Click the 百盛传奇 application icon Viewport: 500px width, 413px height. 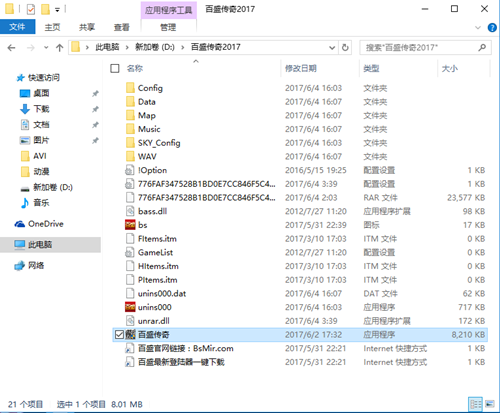coord(130,334)
